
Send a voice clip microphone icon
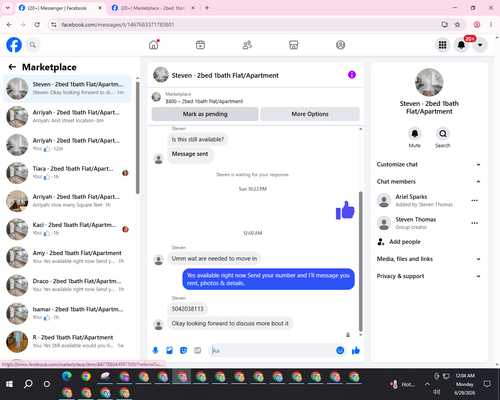tap(155, 350)
